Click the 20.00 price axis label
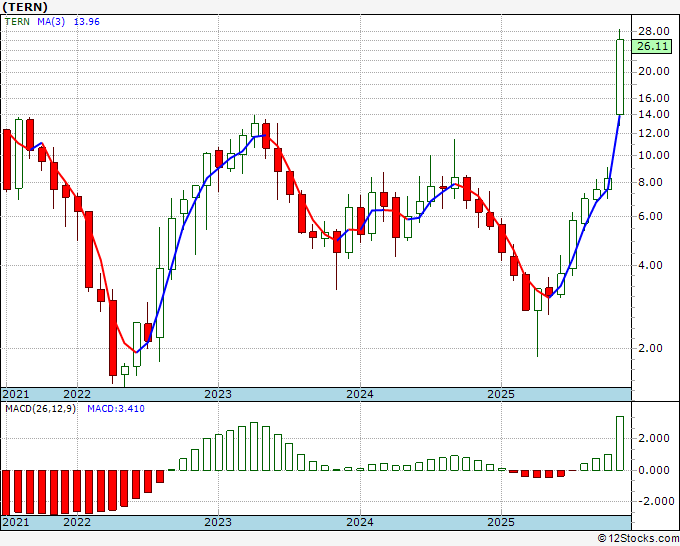 [x=654, y=71]
